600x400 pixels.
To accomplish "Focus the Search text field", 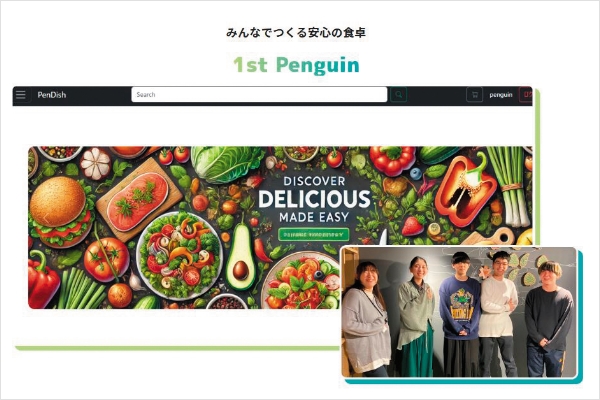I will click(x=259, y=95).
